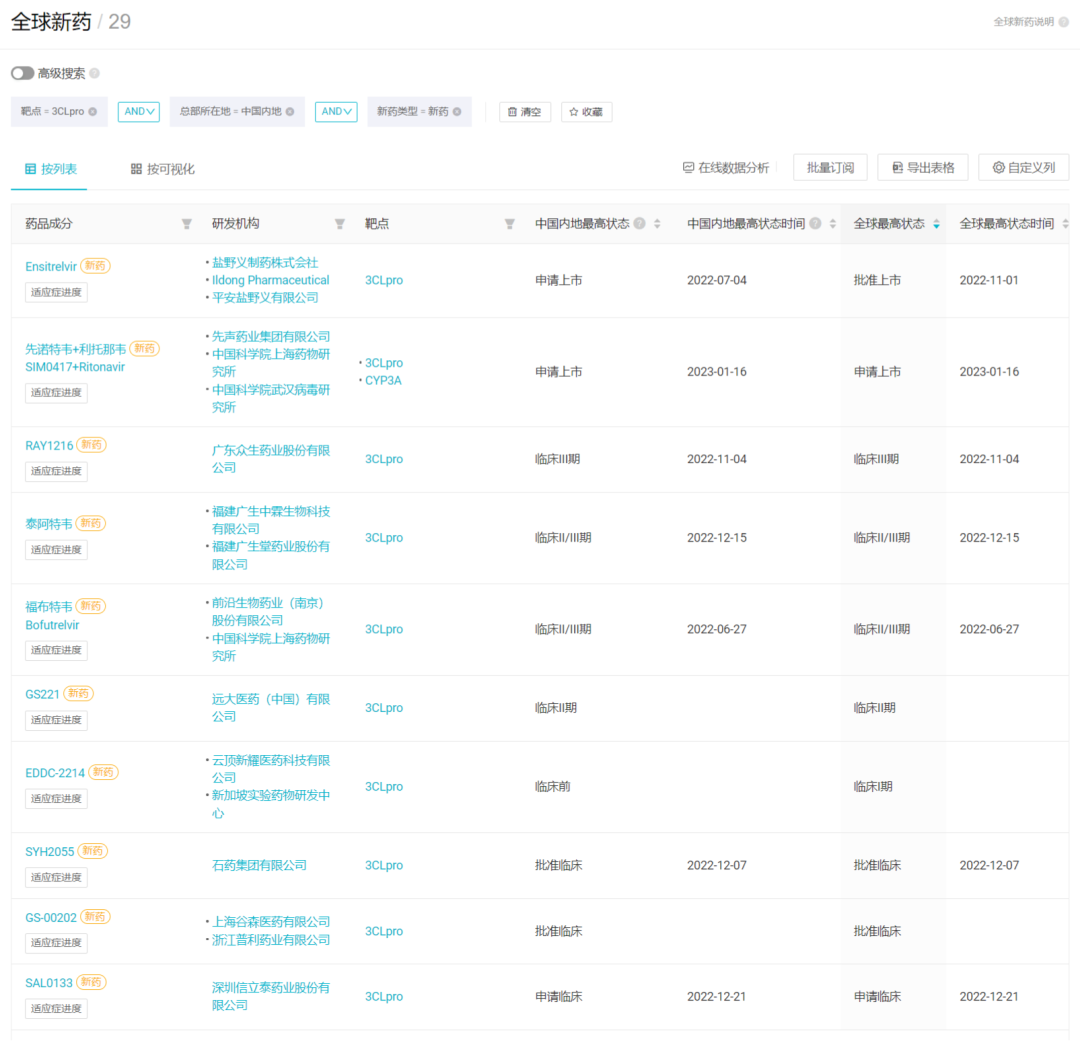
Task: Open 石药集团有限公司 link
Action: (x=259, y=865)
